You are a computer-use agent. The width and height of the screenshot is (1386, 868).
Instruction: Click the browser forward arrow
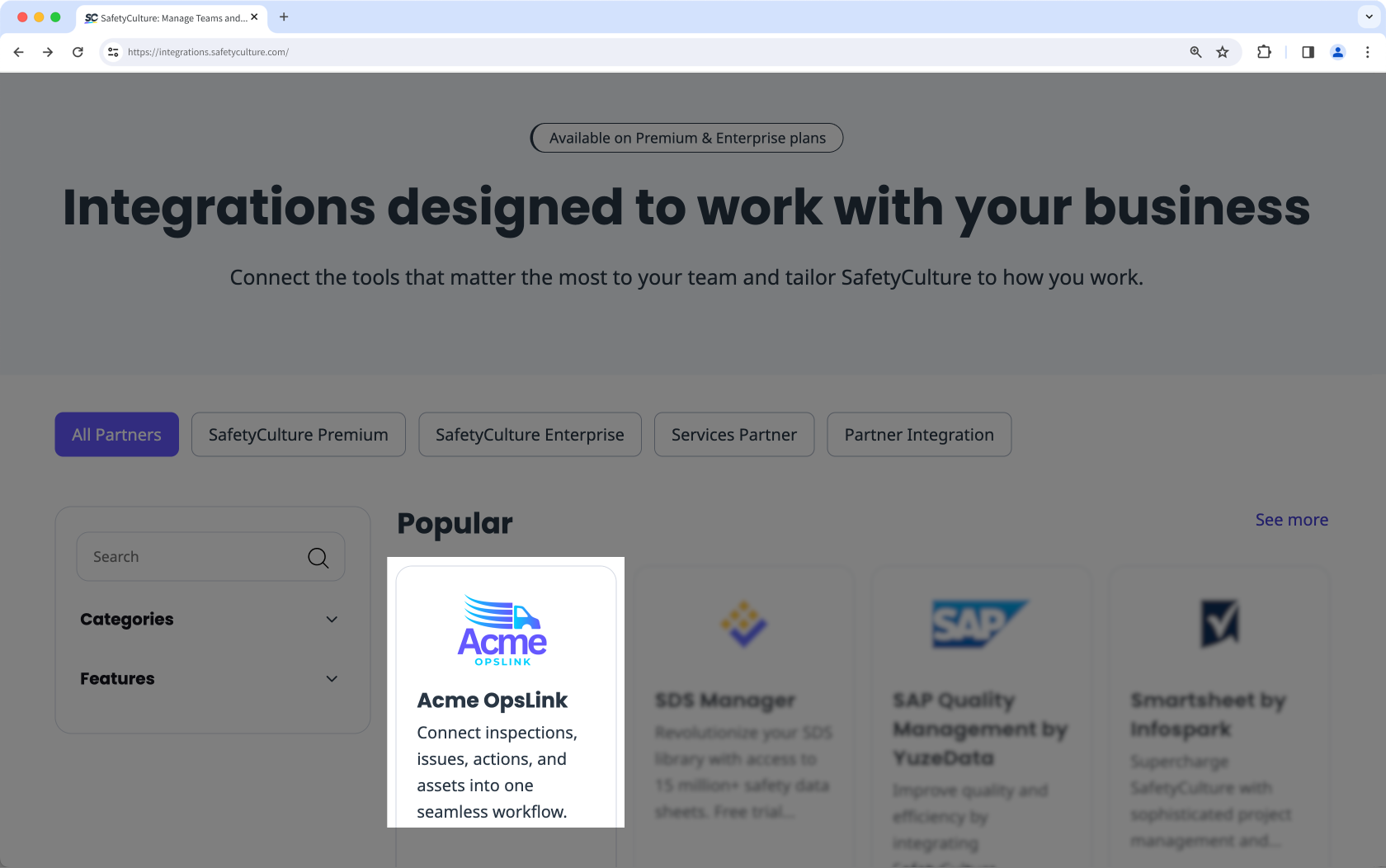click(x=48, y=52)
